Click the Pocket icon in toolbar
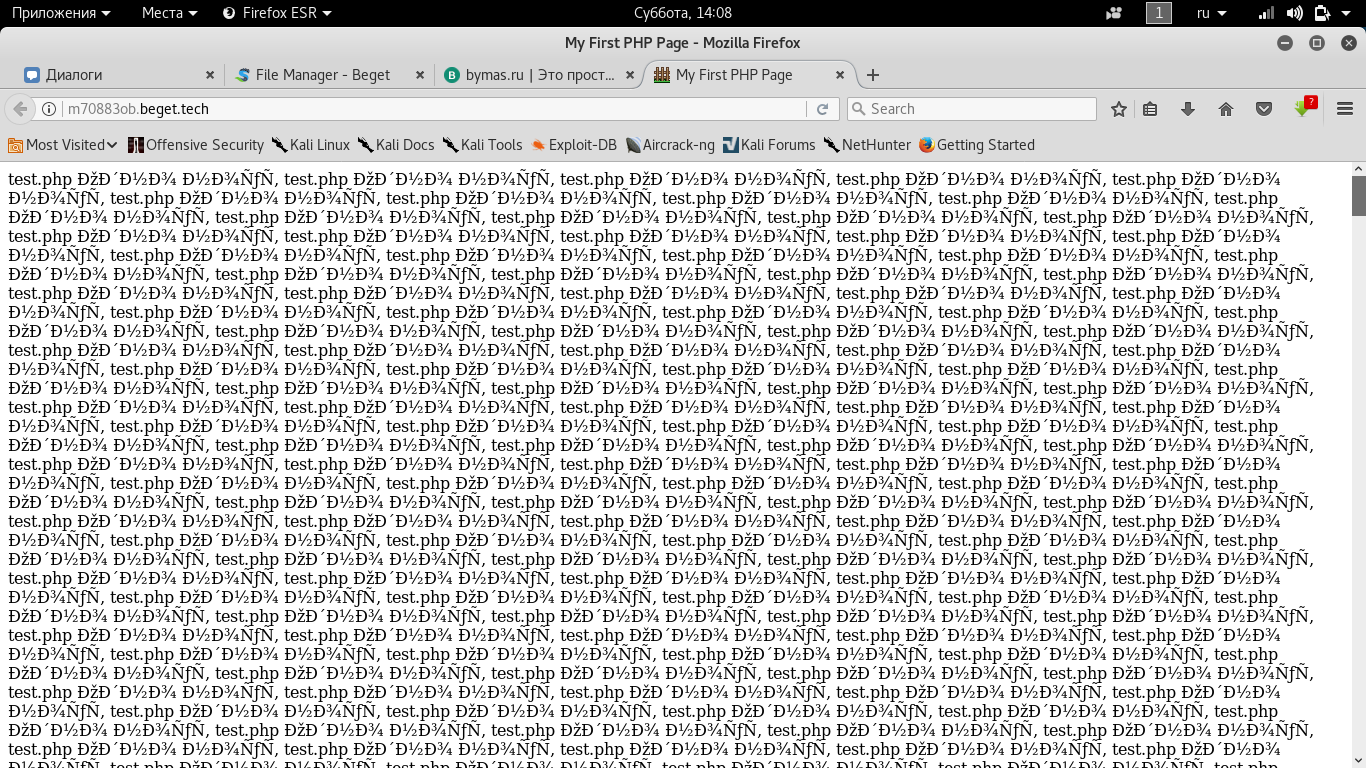The width and height of the screenshot is (1366, 768). (x=1264, y=109)
